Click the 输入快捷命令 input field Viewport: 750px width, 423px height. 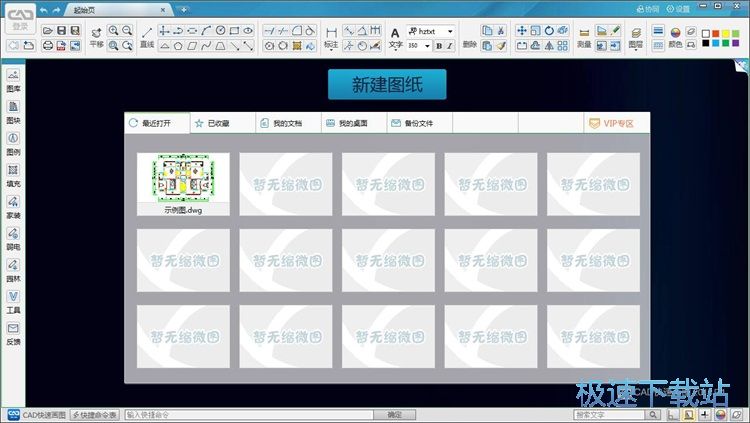pyautogui.click(x=249, y=414)
